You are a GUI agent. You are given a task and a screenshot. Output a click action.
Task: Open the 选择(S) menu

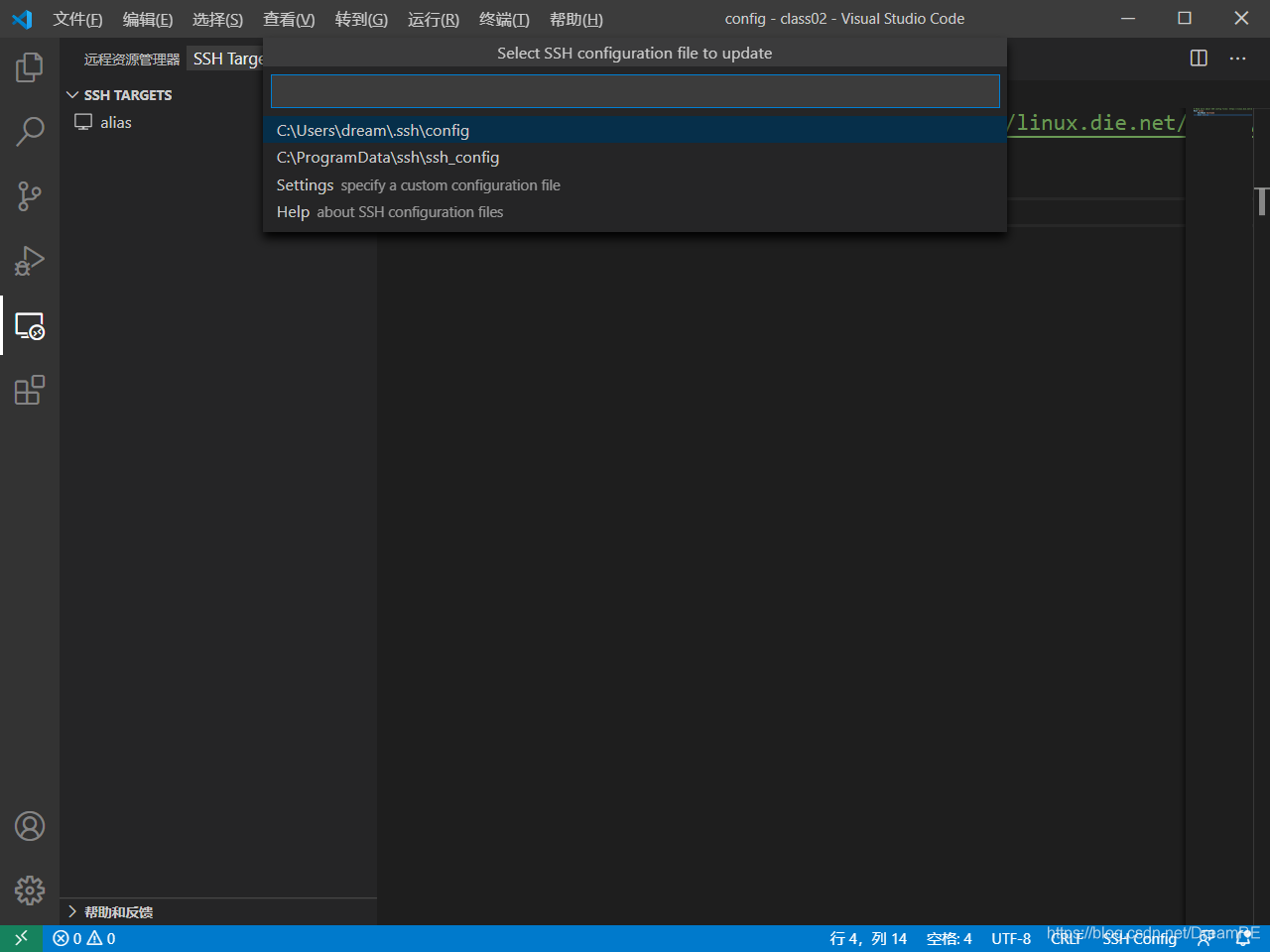pyautogui.click(x=217, y=19)
